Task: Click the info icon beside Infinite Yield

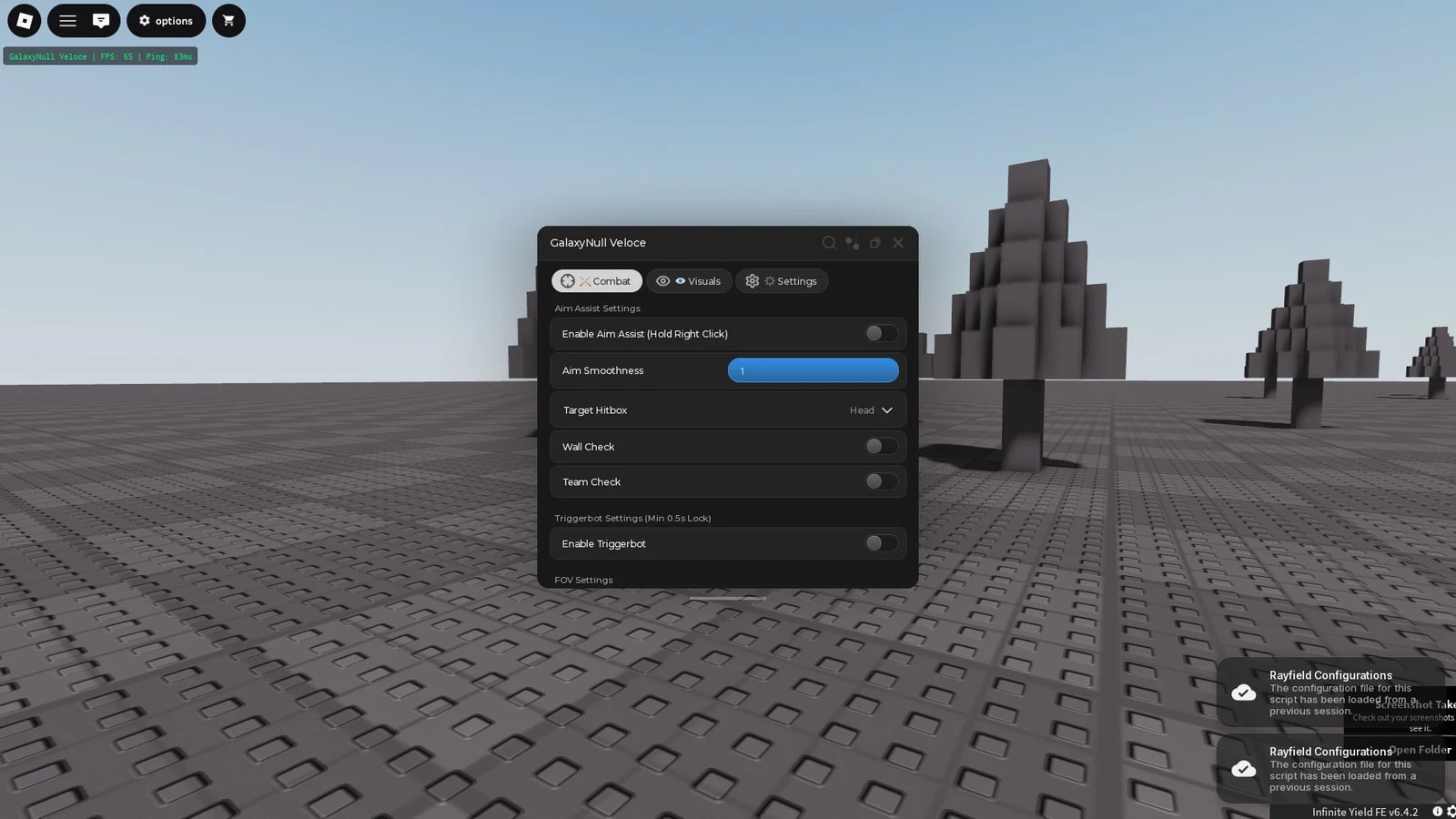Action: 1438,812
